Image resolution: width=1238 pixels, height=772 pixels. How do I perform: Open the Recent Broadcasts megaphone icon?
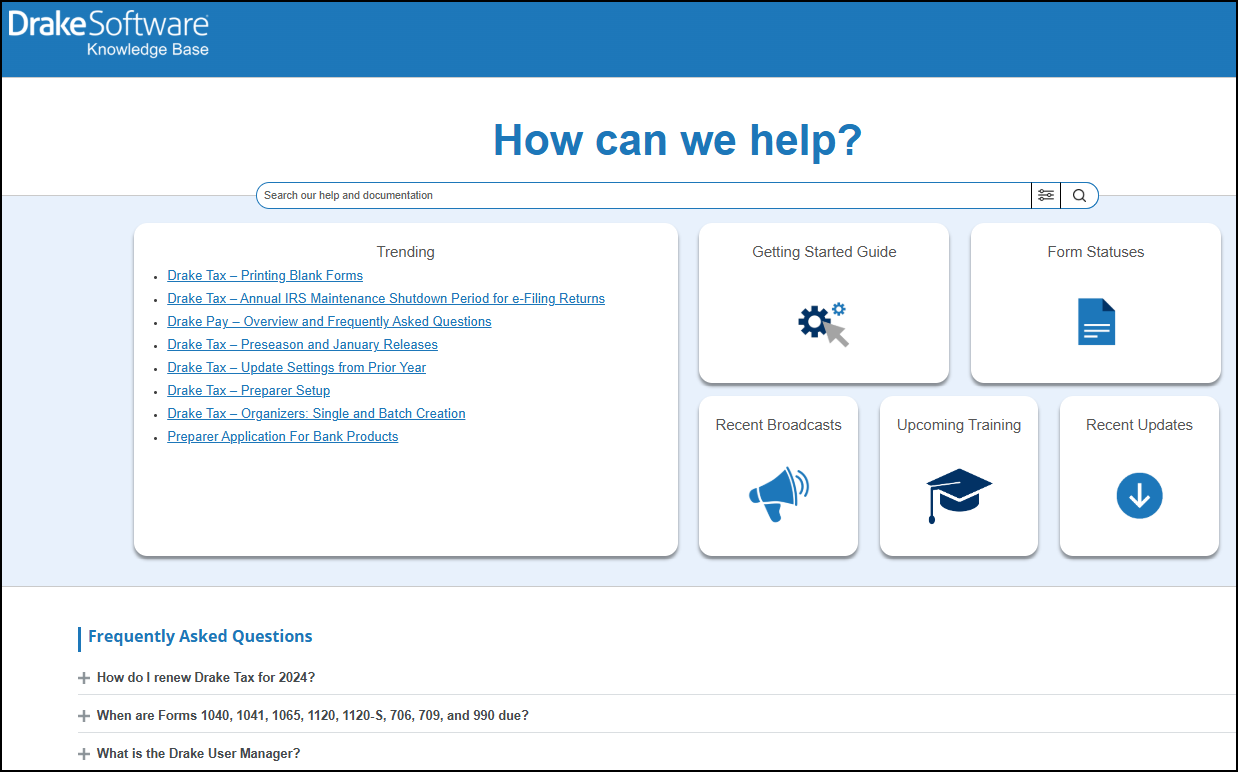coord(778,494)
